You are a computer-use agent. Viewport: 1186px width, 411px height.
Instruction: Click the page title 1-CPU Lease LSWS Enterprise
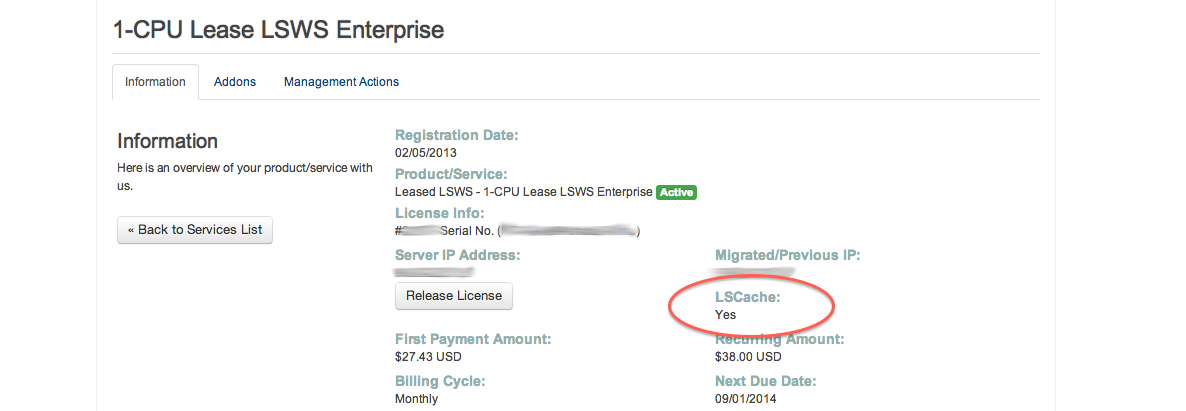tap(278, 30)
